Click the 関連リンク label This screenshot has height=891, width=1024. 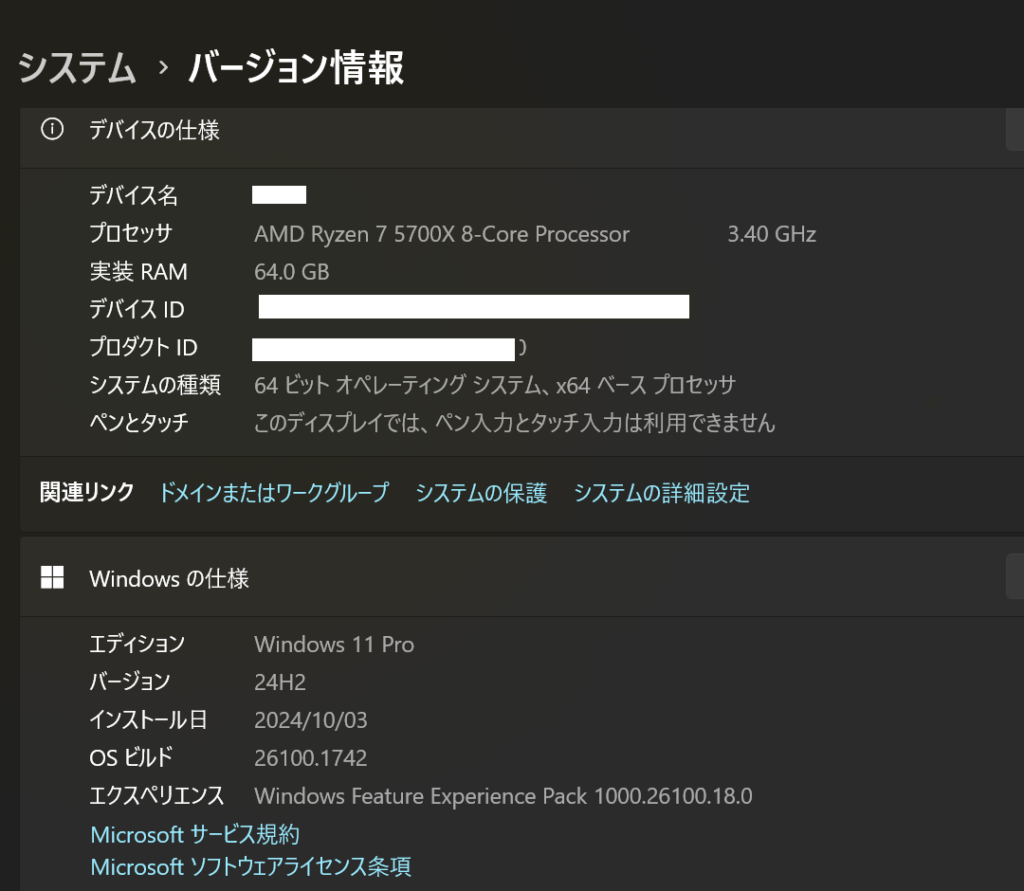87,492
